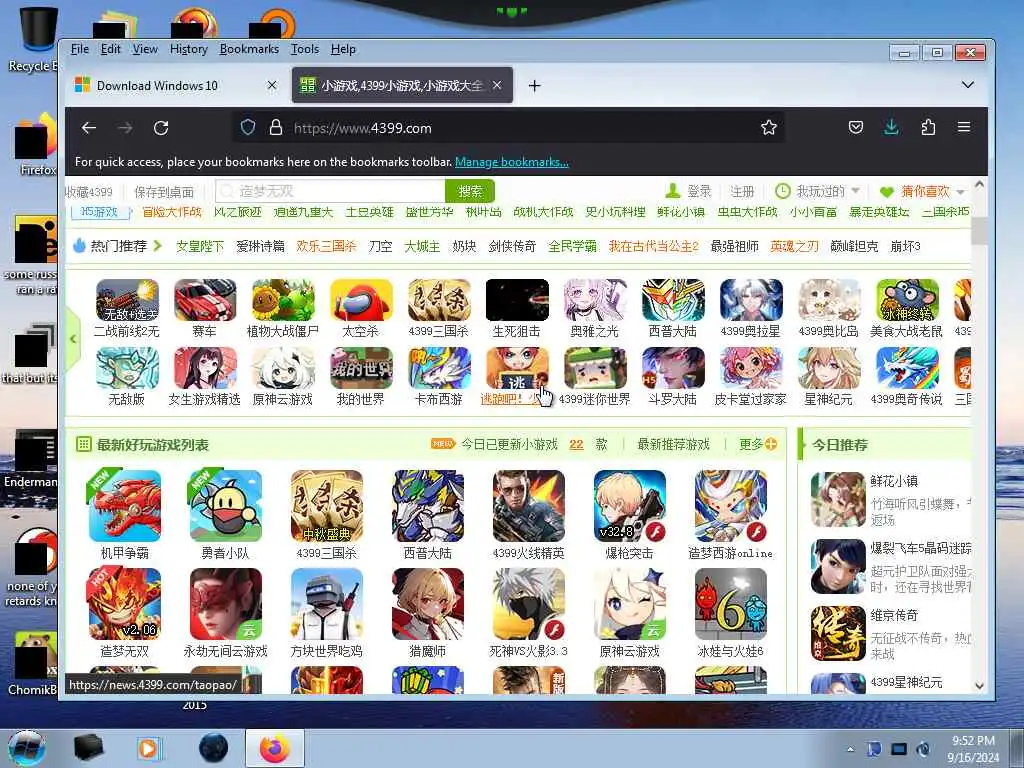Click the 保存到桌面 link
1024x768 pixels.
(164, 192)
